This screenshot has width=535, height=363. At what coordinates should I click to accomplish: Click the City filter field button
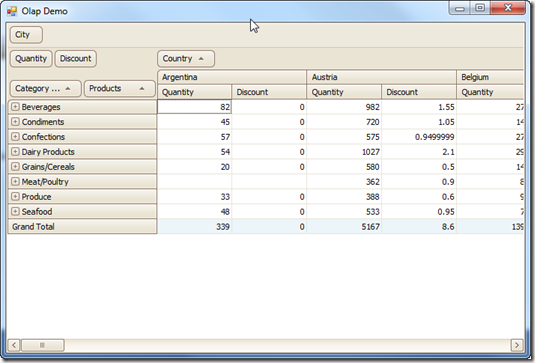pyautogui.click(x=26, y=35)
